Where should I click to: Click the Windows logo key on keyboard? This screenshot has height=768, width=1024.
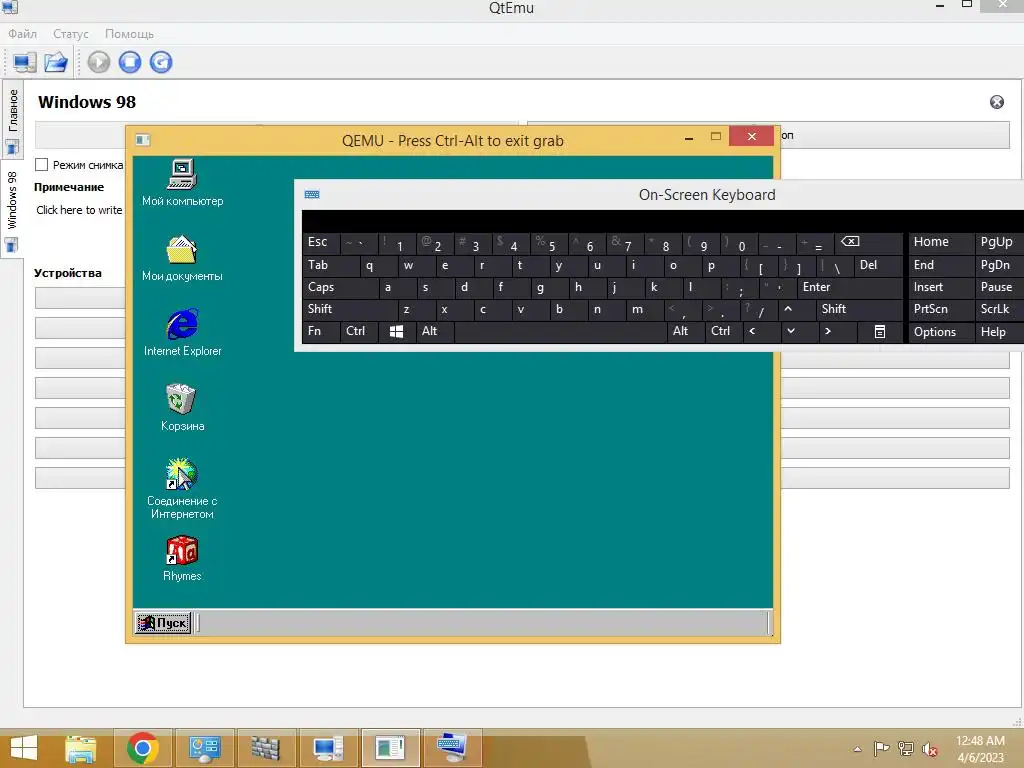tap(397, 332)
